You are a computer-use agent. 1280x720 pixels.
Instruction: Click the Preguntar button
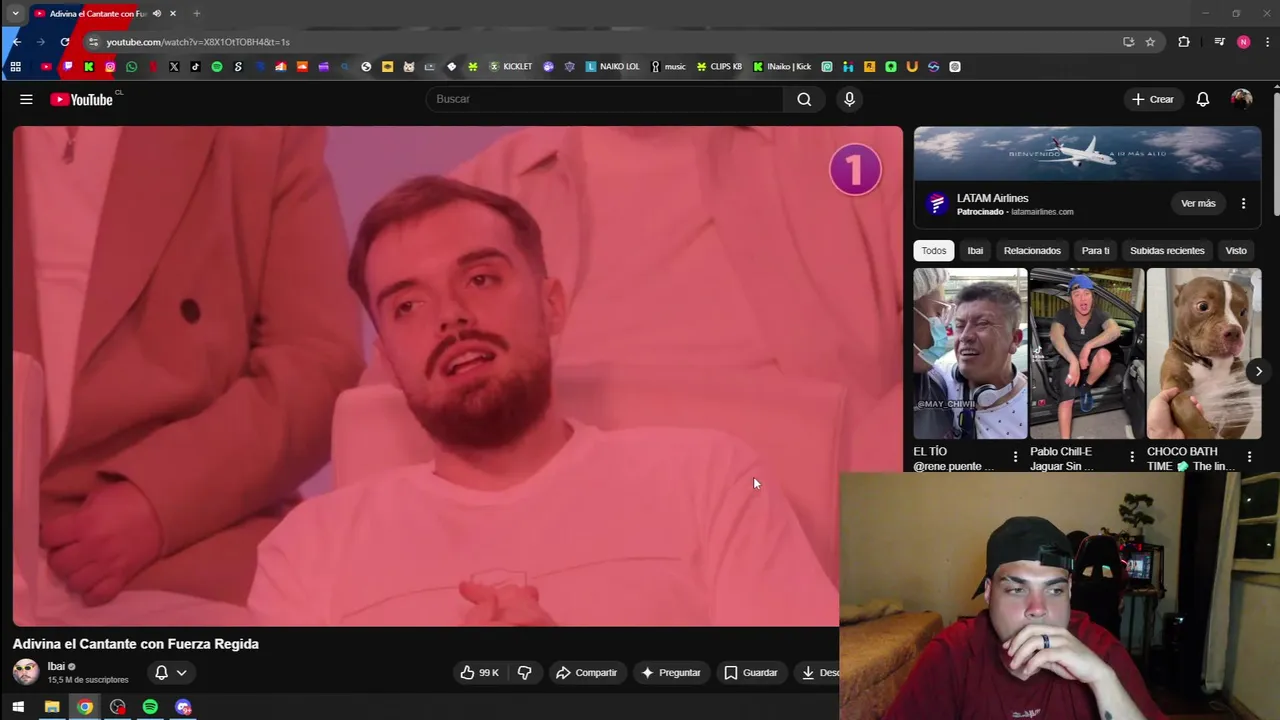(671, 673)
